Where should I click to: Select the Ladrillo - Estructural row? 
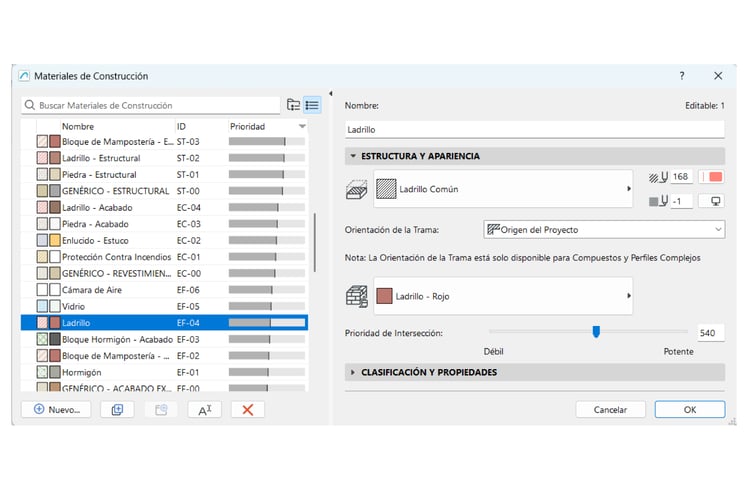pyautogui.click(x=164, y=158)
